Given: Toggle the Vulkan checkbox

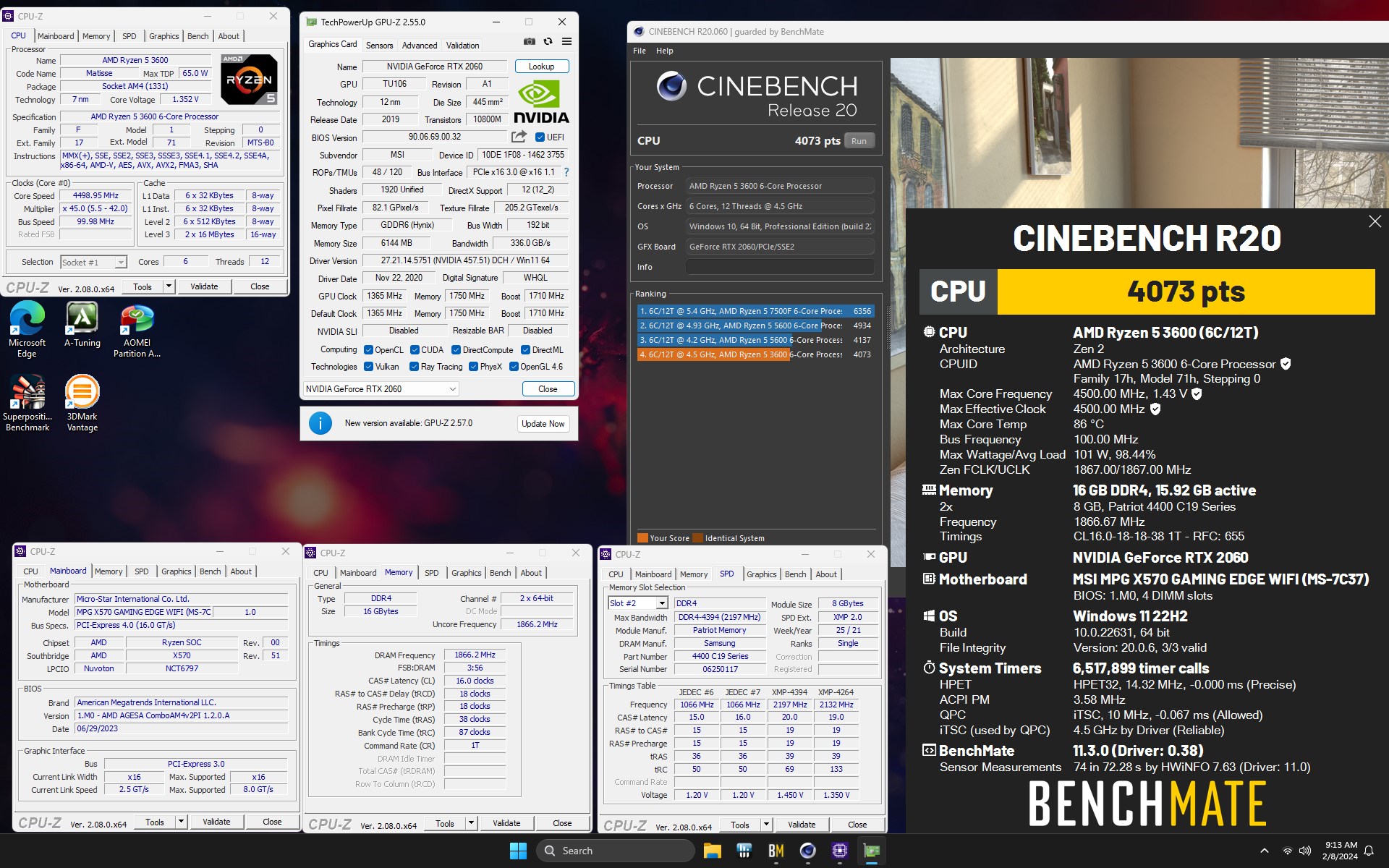Looking at the screenshot, I should pos(368,367).
